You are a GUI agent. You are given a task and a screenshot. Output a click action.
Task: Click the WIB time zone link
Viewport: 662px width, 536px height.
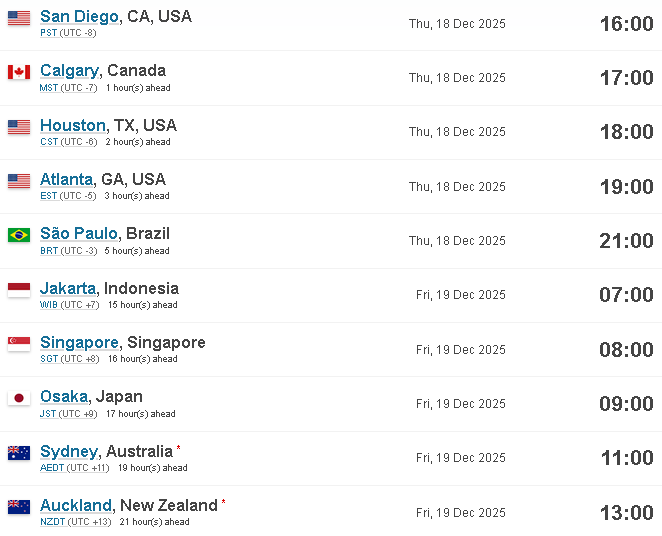(49, 305)
